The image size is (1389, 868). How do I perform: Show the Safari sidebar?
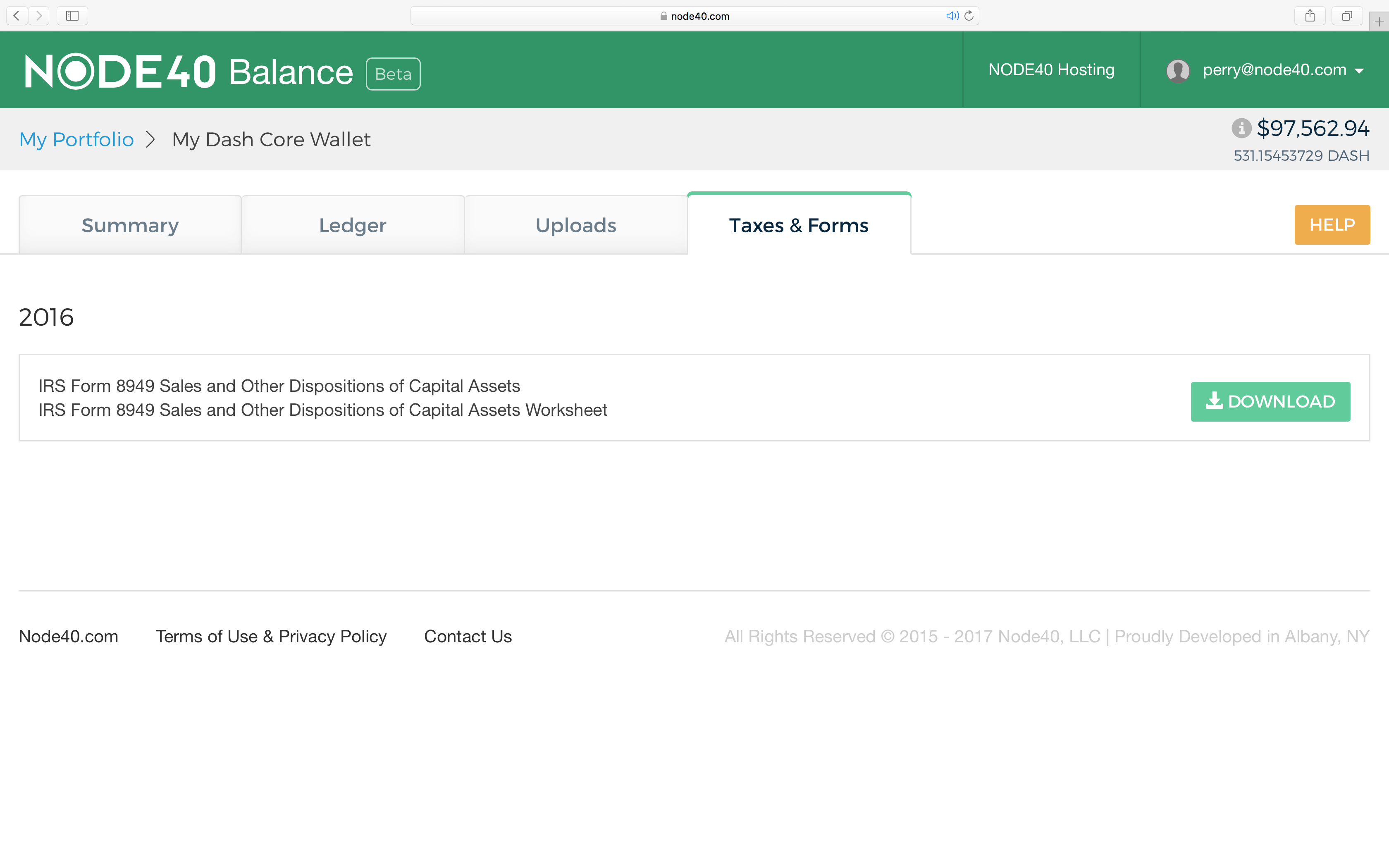click(72, 16)
